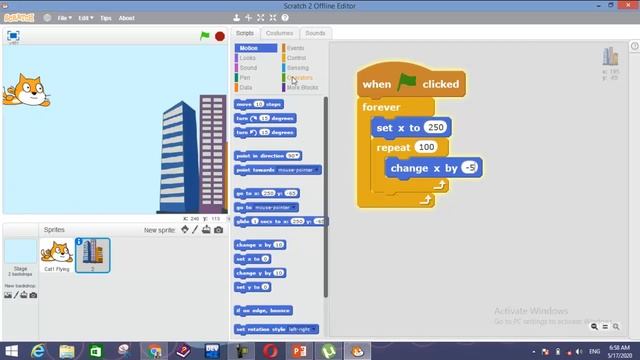Image resolution: width=640 pixels, height=360 pixels.
Task: Reset scripts area zoom with the equals icon
Action: coord(605,327)
